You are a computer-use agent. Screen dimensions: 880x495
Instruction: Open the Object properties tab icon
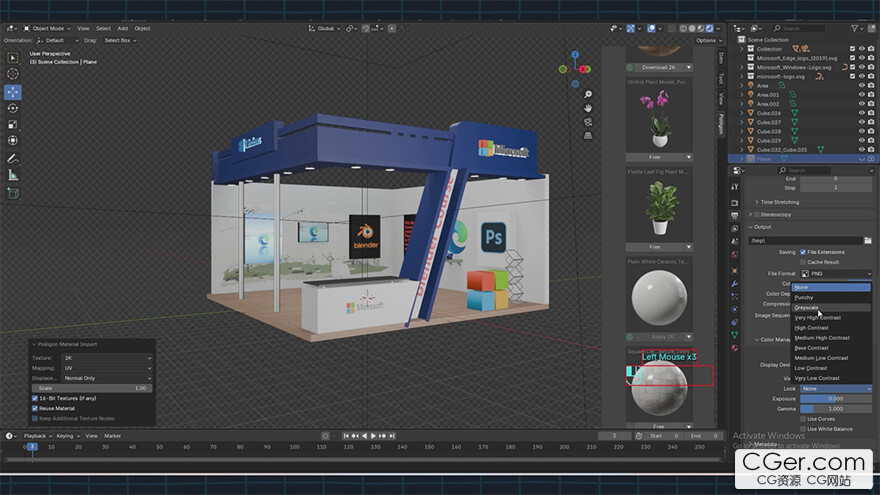pyautogui.click(x=735, y=271)
